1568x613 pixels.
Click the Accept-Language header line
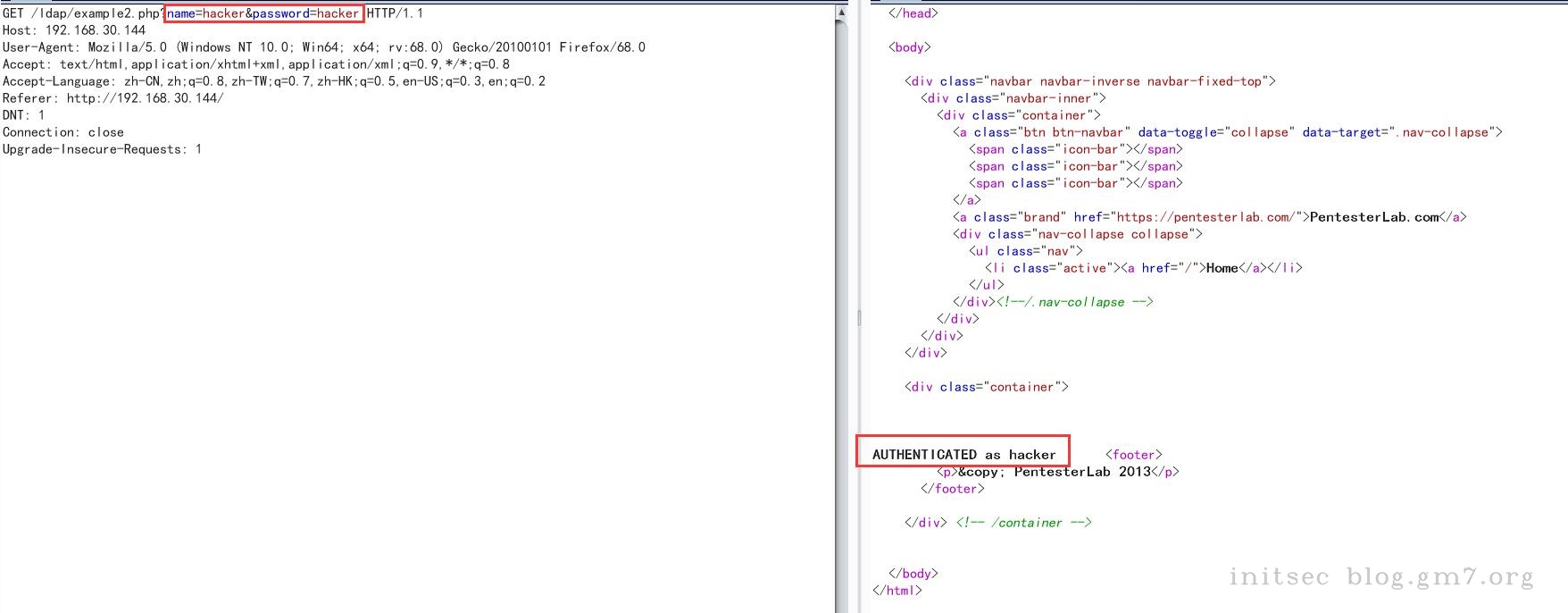[x=274, y=81]
